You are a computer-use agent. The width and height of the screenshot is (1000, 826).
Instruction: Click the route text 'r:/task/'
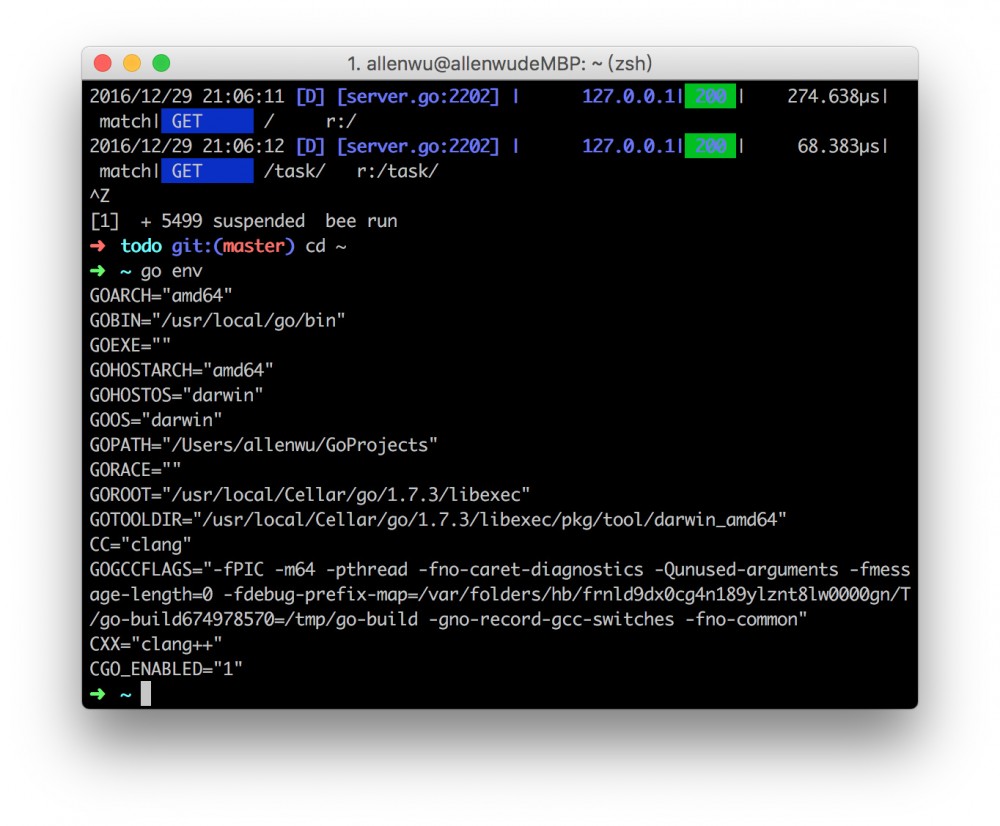[x=397, y=171]
